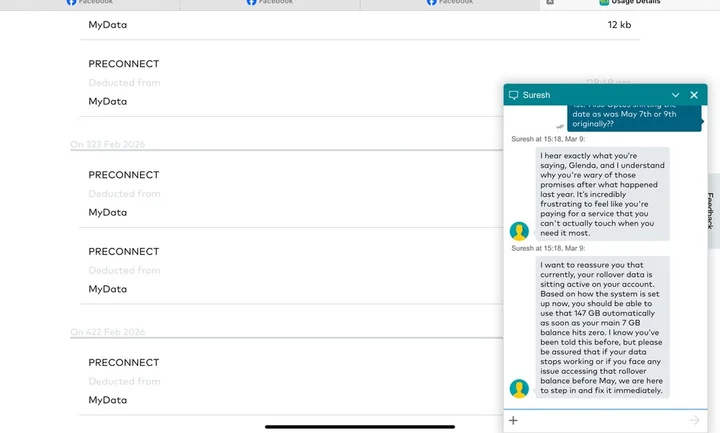Switch to the first Facebook tab
Image resolution: width=720 pixels, height=433 pixels.
[90, 3]
